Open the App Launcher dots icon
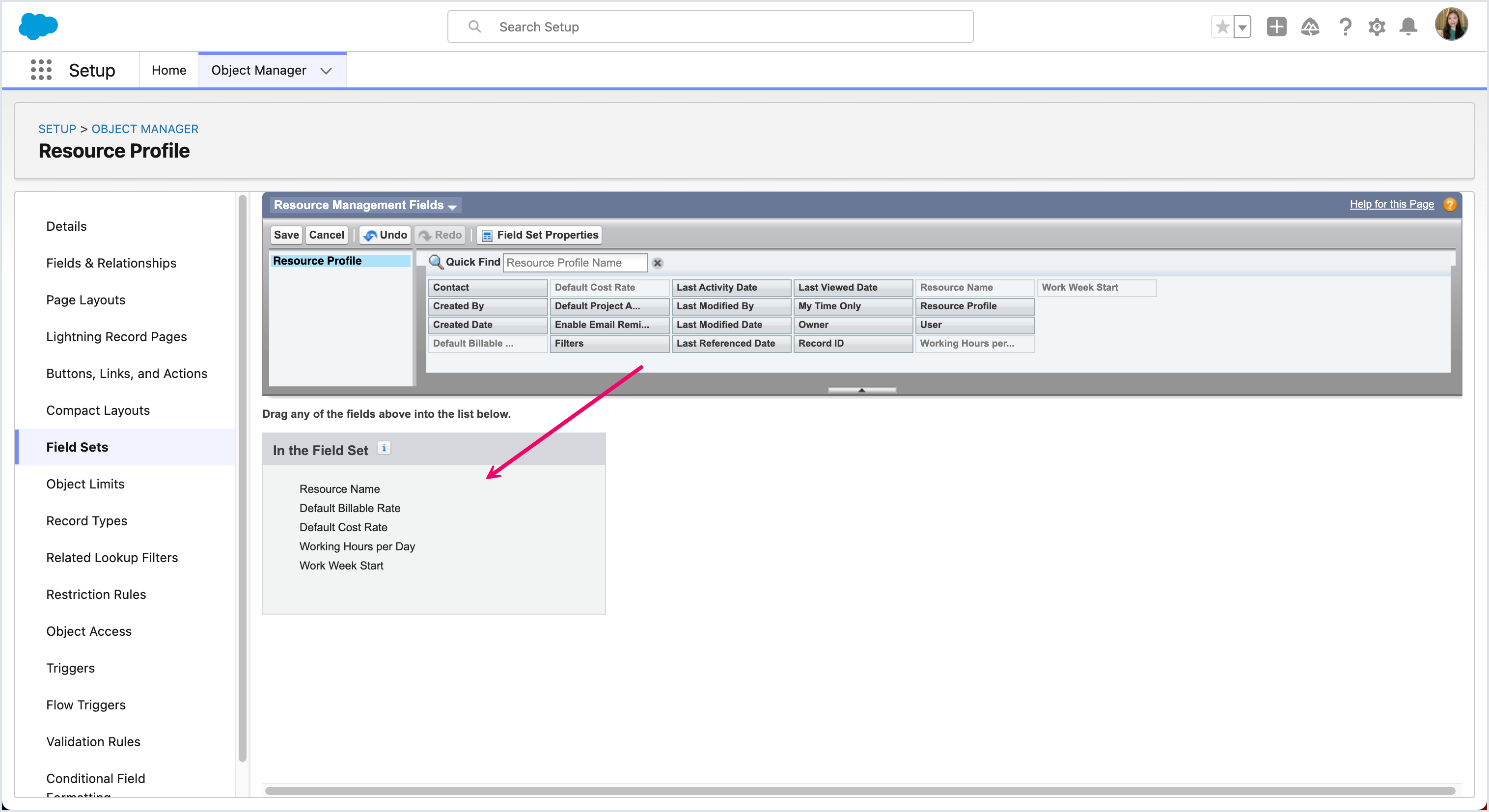Screen dimensions: 1489x812 [41, 70]
